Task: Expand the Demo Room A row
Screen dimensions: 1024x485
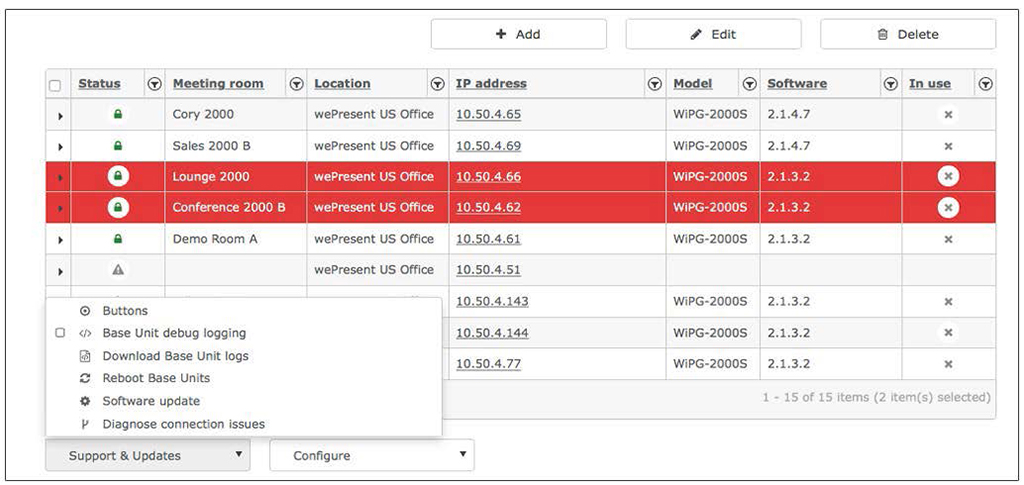Action: [x=60, y=240]
